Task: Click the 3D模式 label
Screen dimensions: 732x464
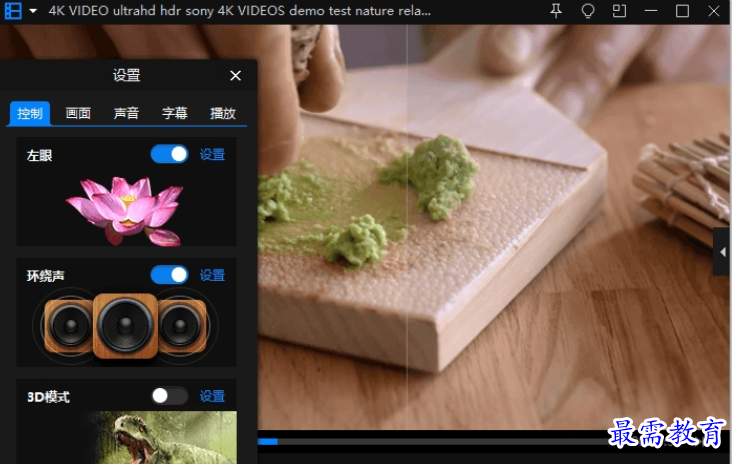Action: (49, 397)
